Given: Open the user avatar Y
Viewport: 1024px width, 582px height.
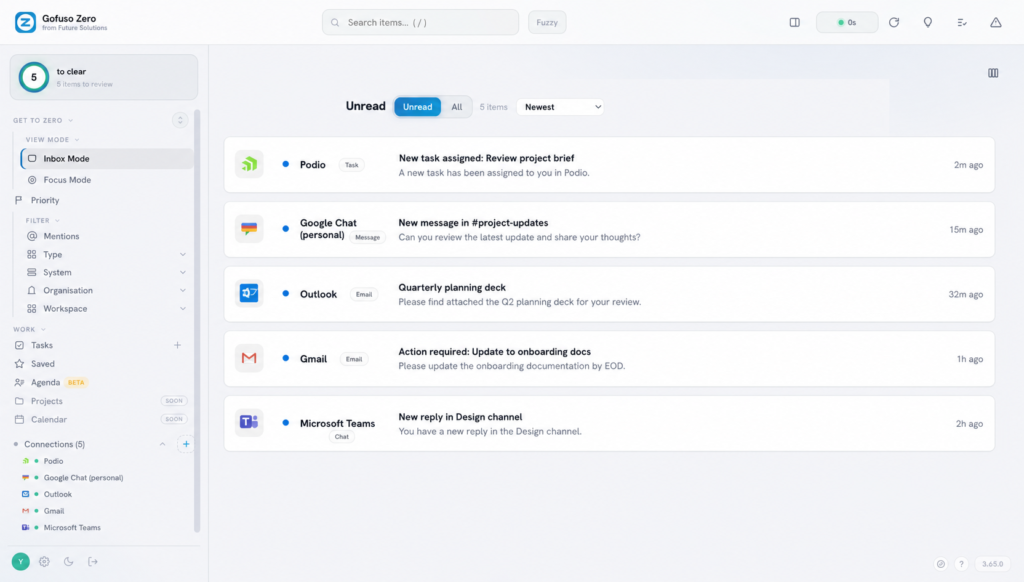Looking at the screenshot, I should point(21,561).
